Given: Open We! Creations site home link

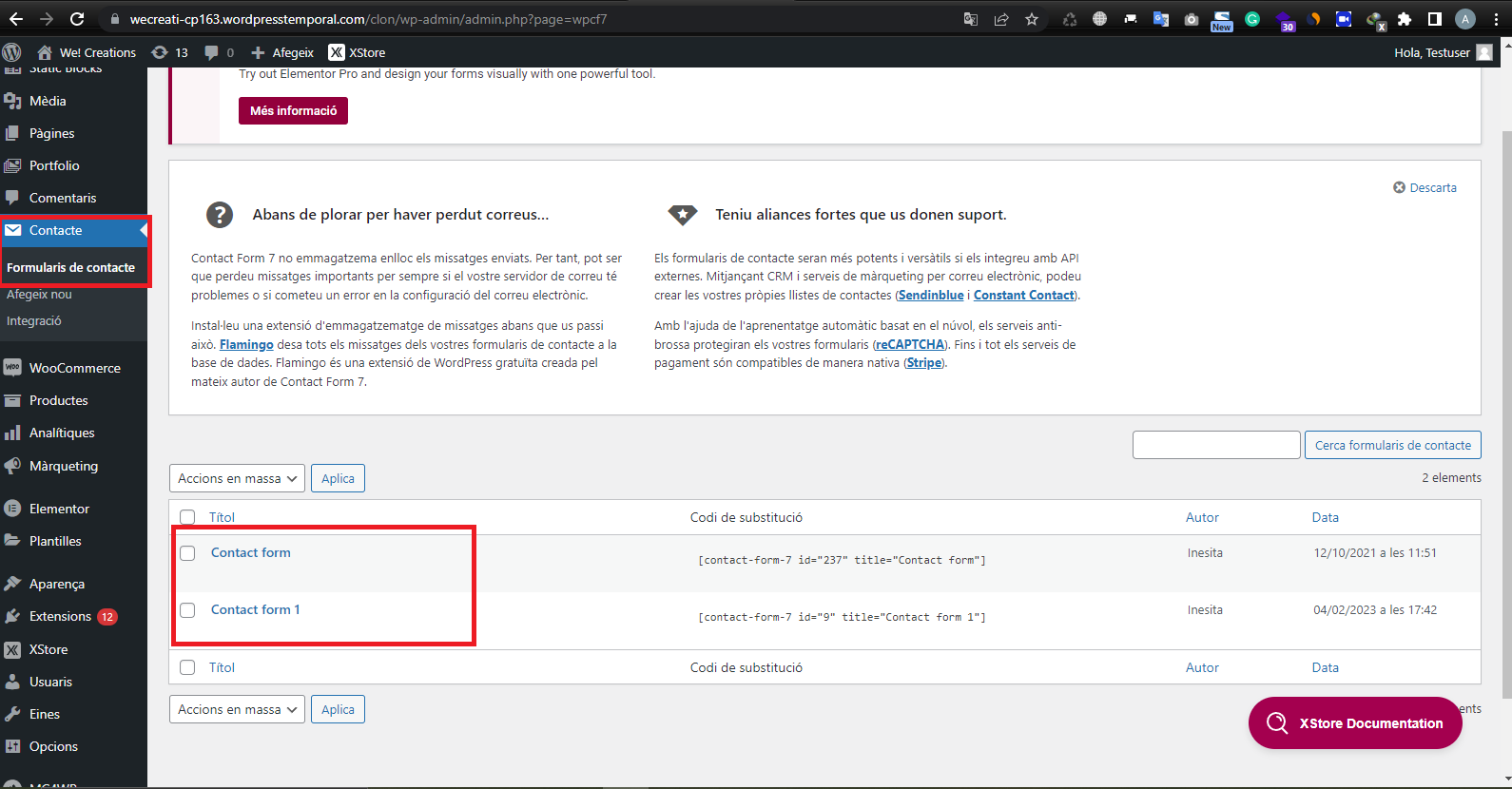Looking at the screenshot, I should tap(87, 52).
